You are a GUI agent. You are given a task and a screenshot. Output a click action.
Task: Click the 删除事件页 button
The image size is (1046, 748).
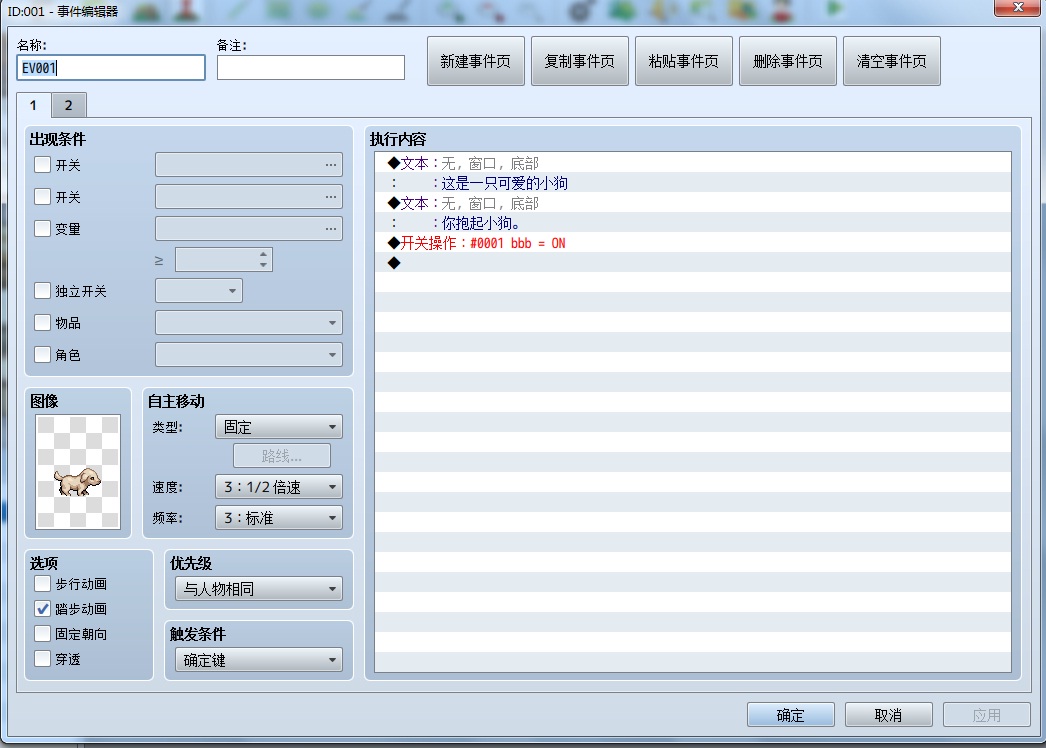coord(788,61)
